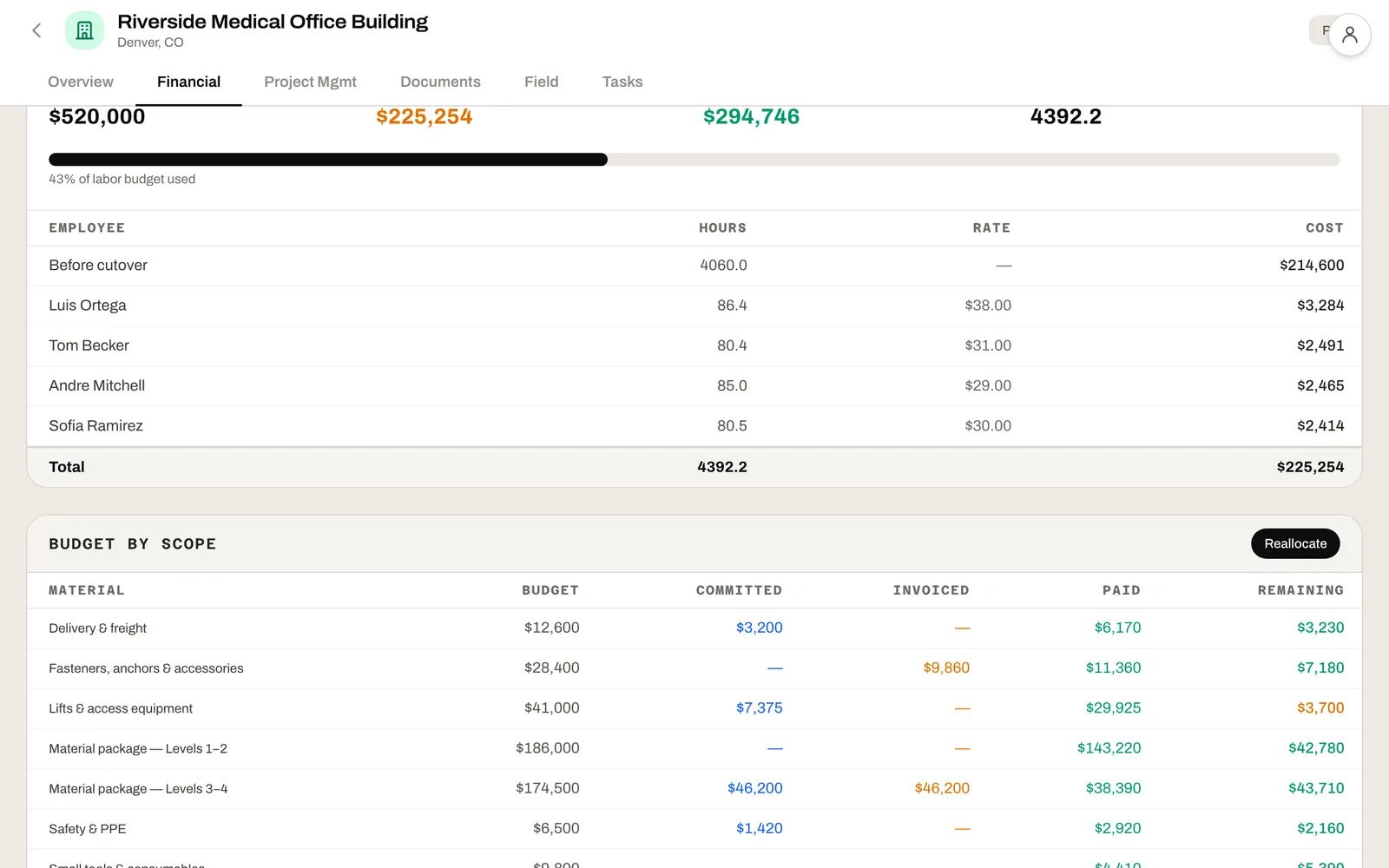
Task: Click the green building project icon
Action: coord(84,30)
